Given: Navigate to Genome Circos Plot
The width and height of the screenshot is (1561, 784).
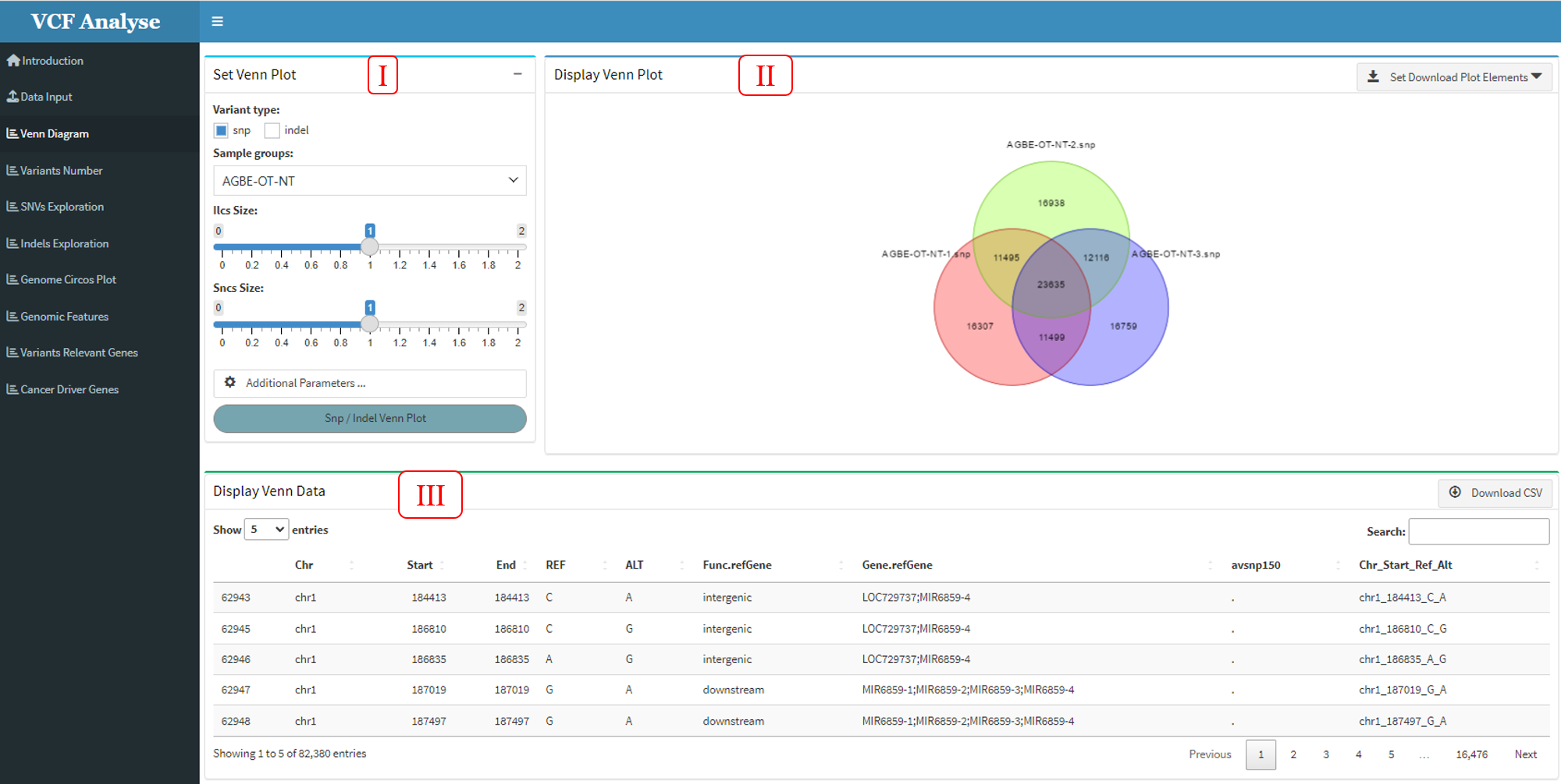Looking at the screenshot, I should click(x=68, y=279).
